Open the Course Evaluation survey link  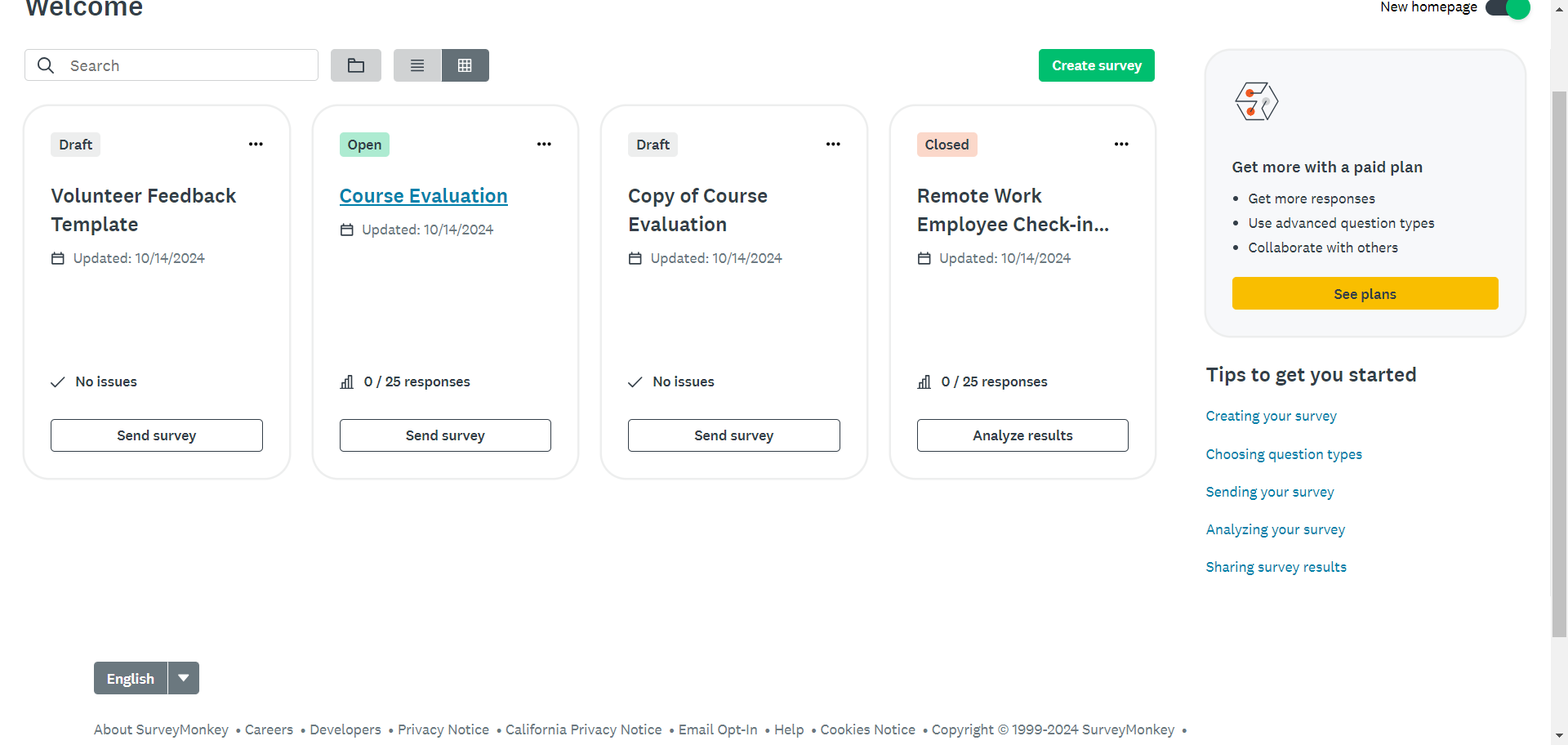coord(423,196)
